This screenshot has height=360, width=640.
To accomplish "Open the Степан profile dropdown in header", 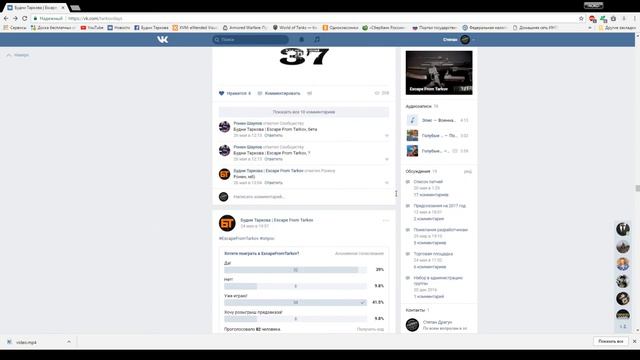I will (459, 39).
